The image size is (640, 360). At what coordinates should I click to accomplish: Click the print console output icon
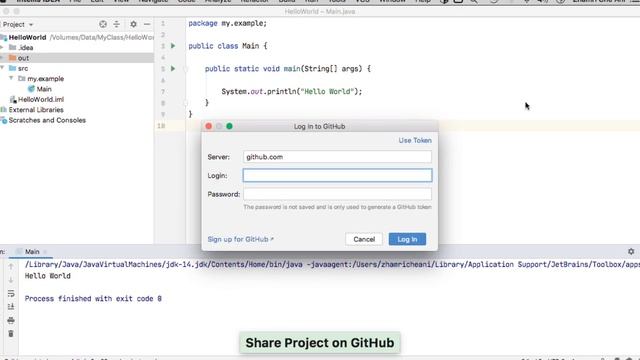11,320
